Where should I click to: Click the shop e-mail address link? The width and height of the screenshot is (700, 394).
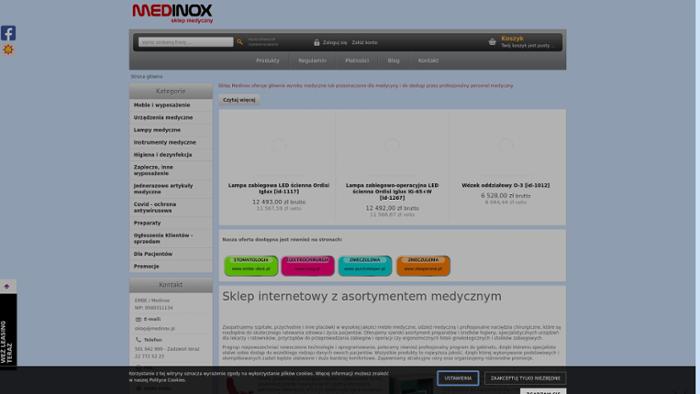pos(154,328)
